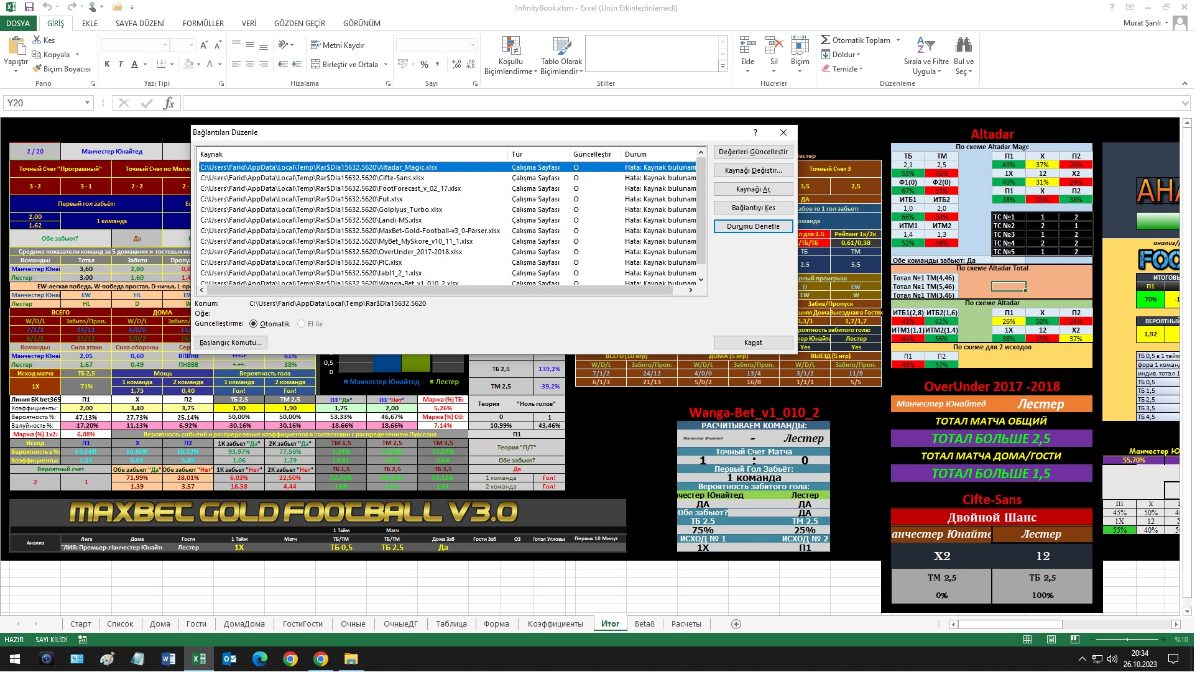Open Microsoft Edge from taskbar
1200x685 pixels.
pos(259,659)
